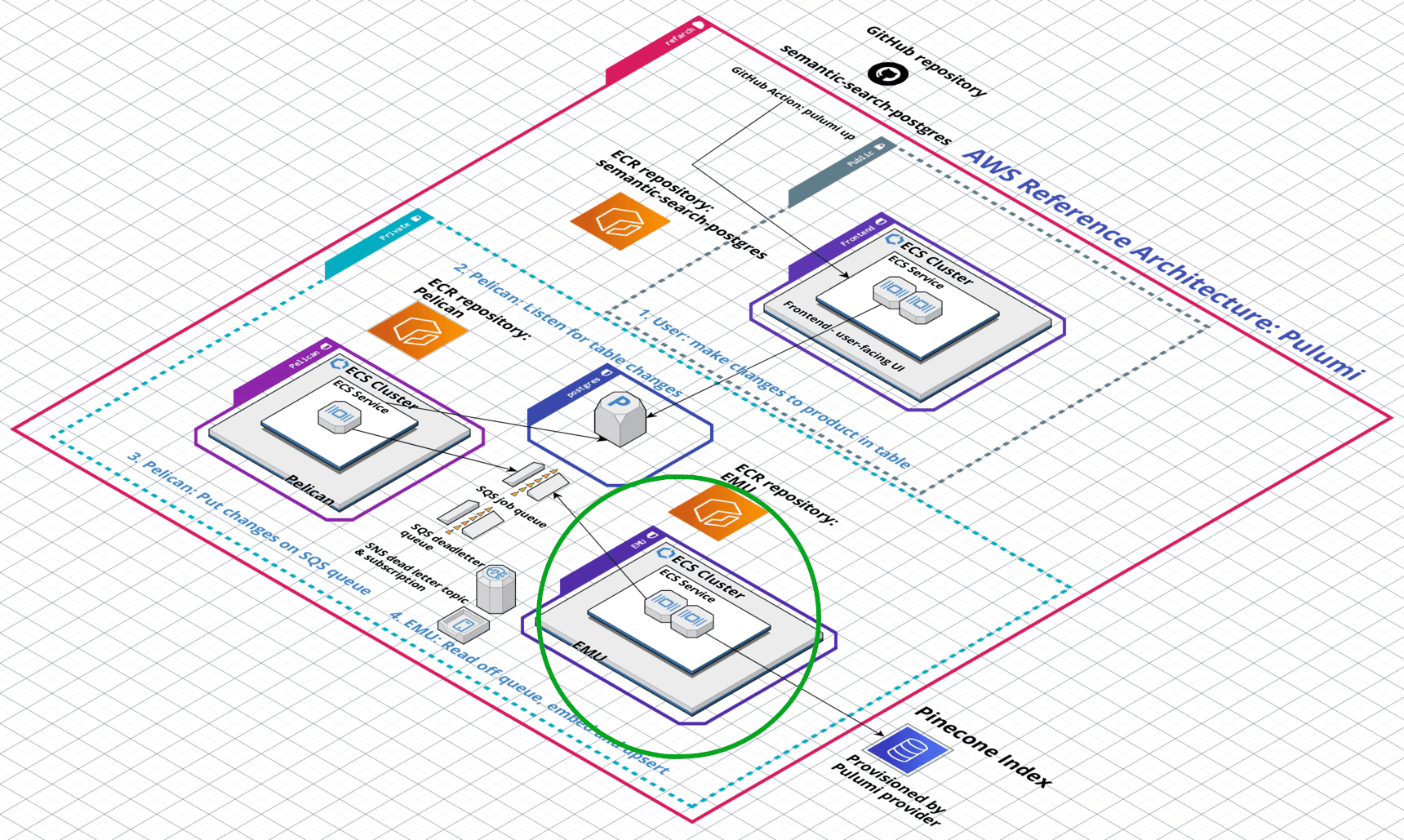Select the EMU ECR repository icon
This screenshot has height=840, width=1404.
(718, 514)
